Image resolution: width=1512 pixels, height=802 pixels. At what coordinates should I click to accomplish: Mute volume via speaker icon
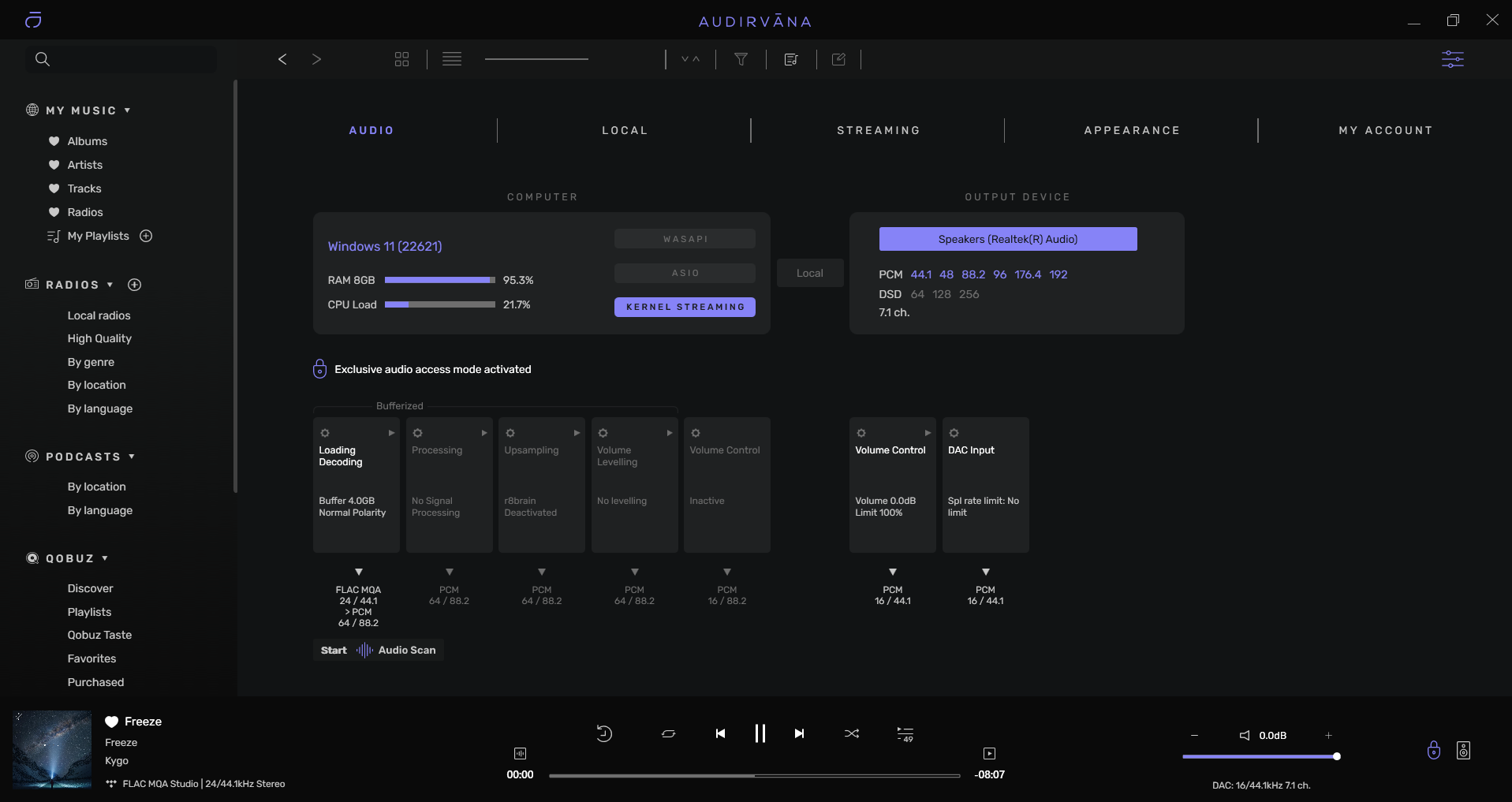[x=1245, y=735]
